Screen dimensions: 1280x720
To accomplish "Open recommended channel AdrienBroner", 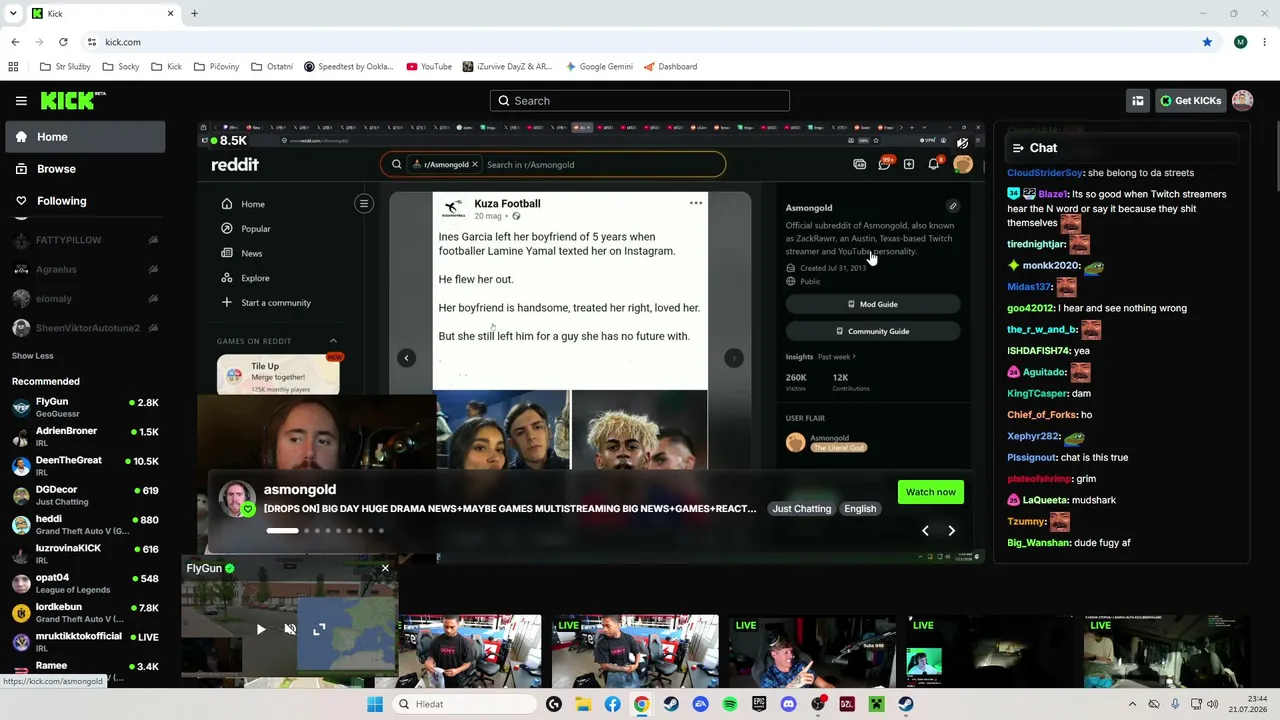I will click(85, 437).
